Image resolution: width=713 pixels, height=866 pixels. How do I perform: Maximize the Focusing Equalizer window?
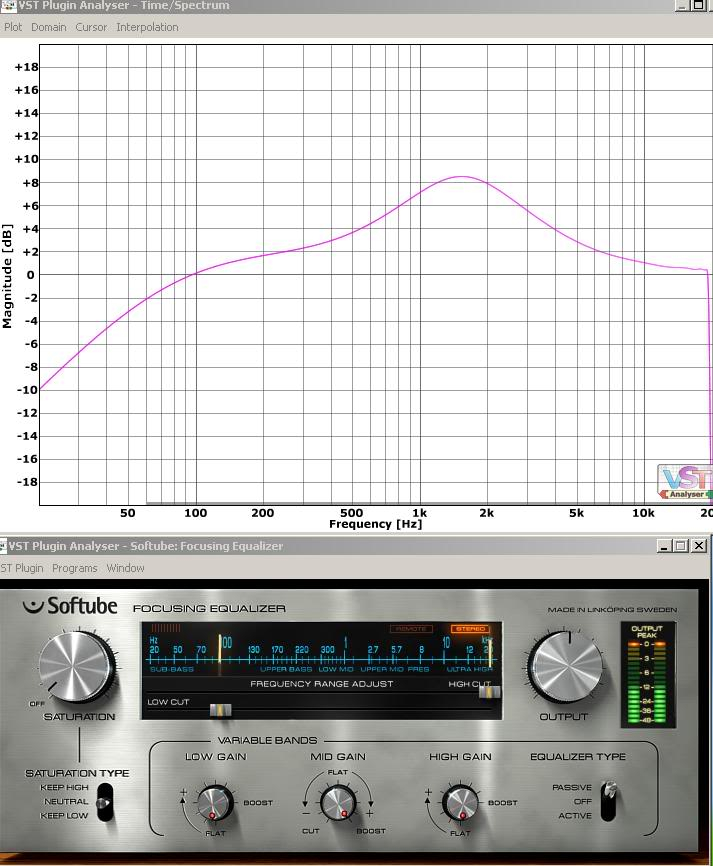(682, 546)
